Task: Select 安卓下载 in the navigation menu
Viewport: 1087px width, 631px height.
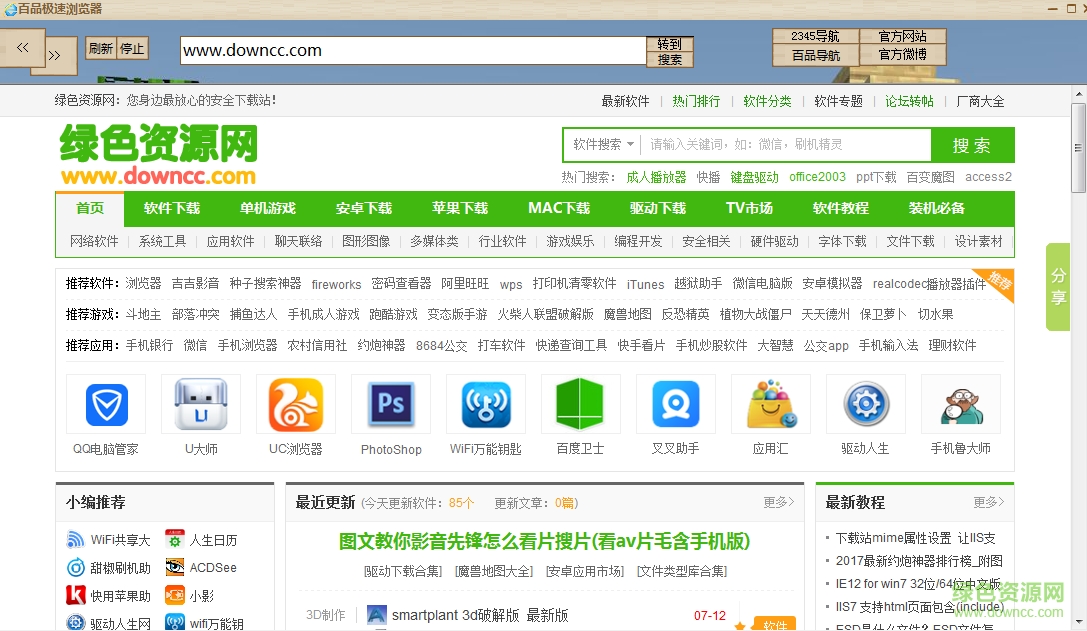Action: pos(363,209)
